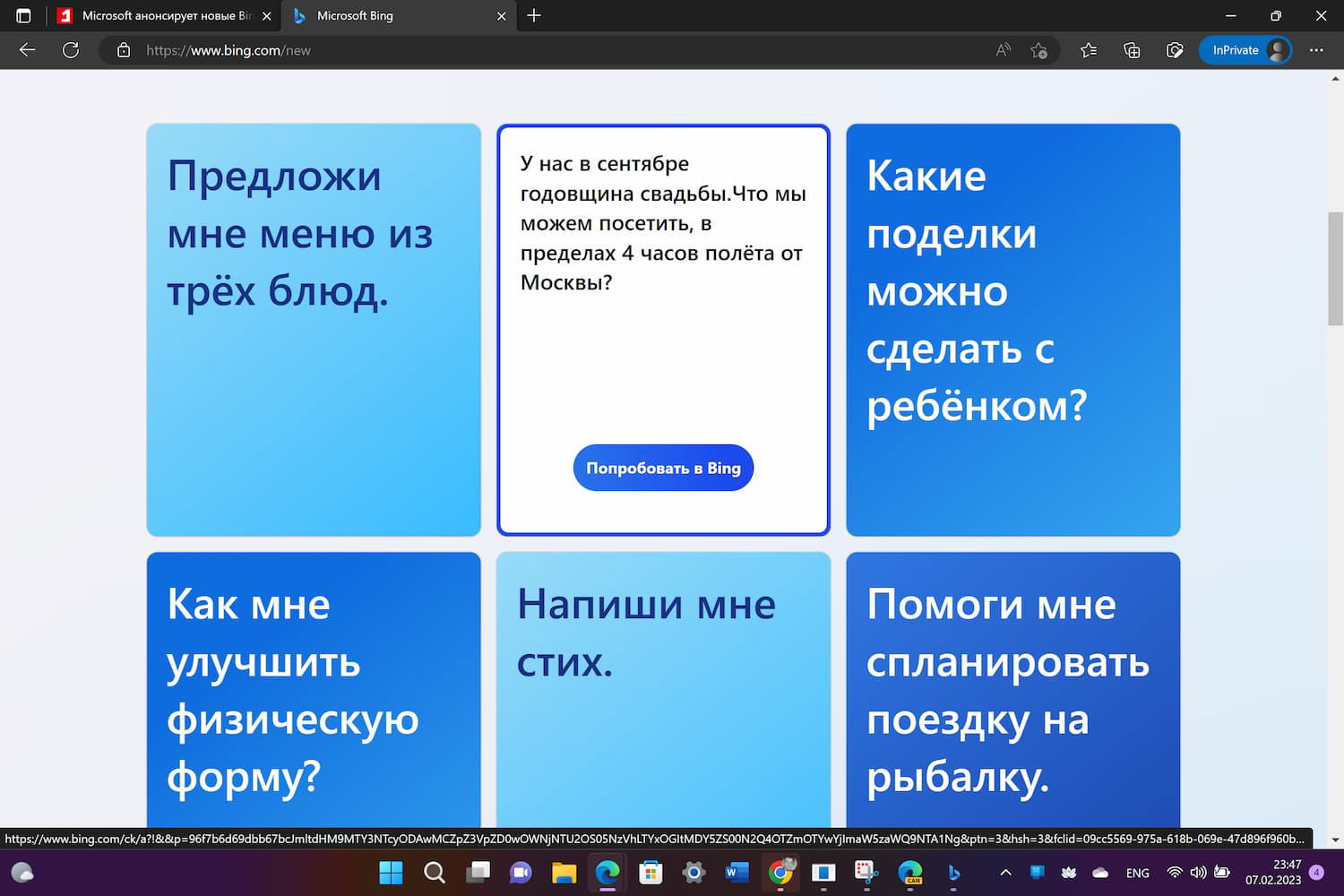Screen dimensions: 1344x896
Task: Open the tab actions menu icon
Action: [x=23, y=15]
